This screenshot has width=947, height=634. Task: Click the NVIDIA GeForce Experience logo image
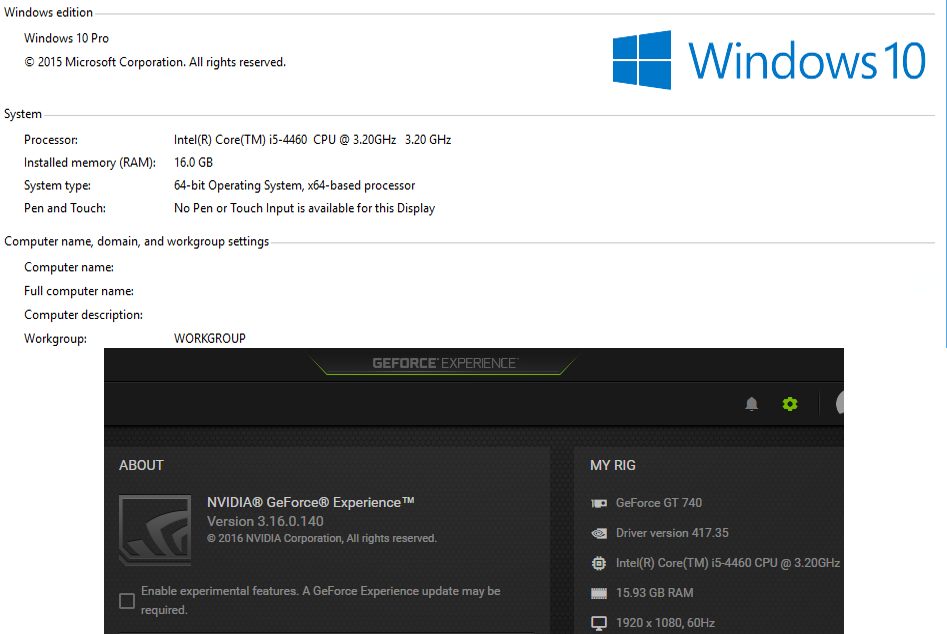coord(155,530)
